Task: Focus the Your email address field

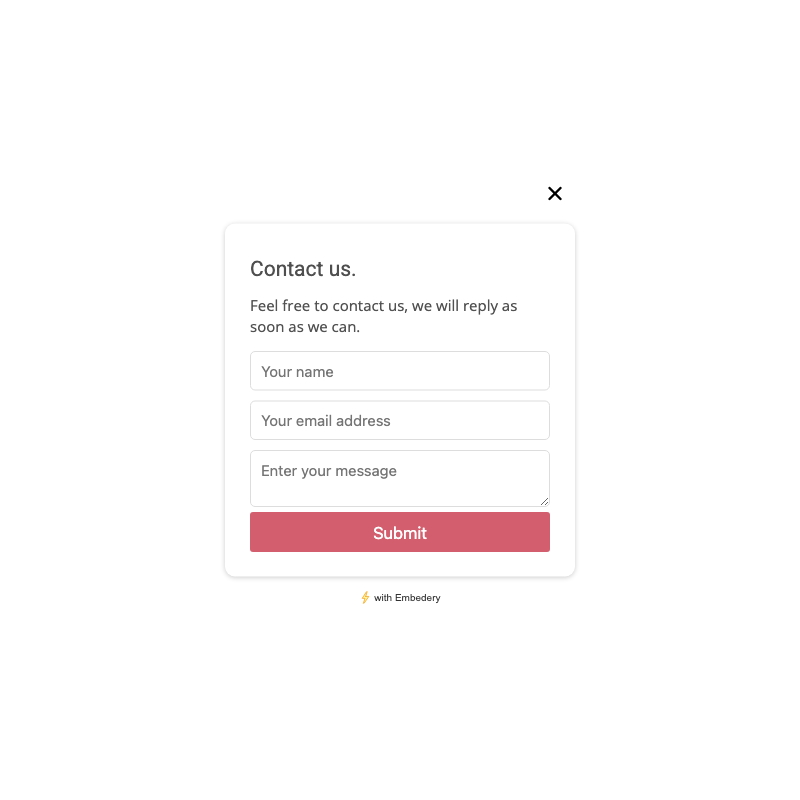Action: click(399, 420)
